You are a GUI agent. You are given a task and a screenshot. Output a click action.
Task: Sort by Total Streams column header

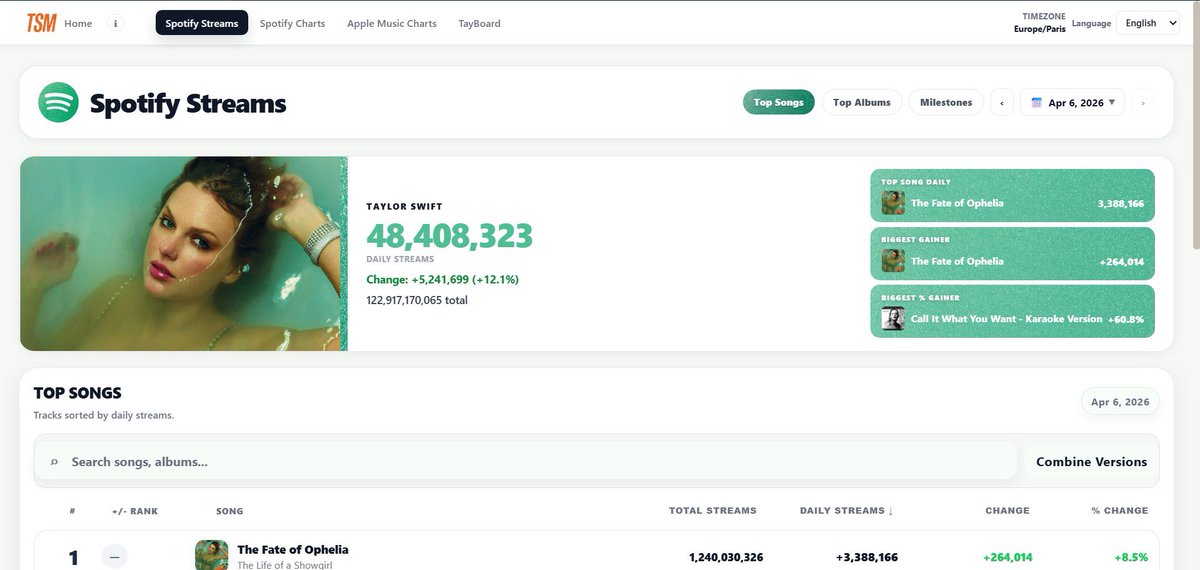coord(713,510)
